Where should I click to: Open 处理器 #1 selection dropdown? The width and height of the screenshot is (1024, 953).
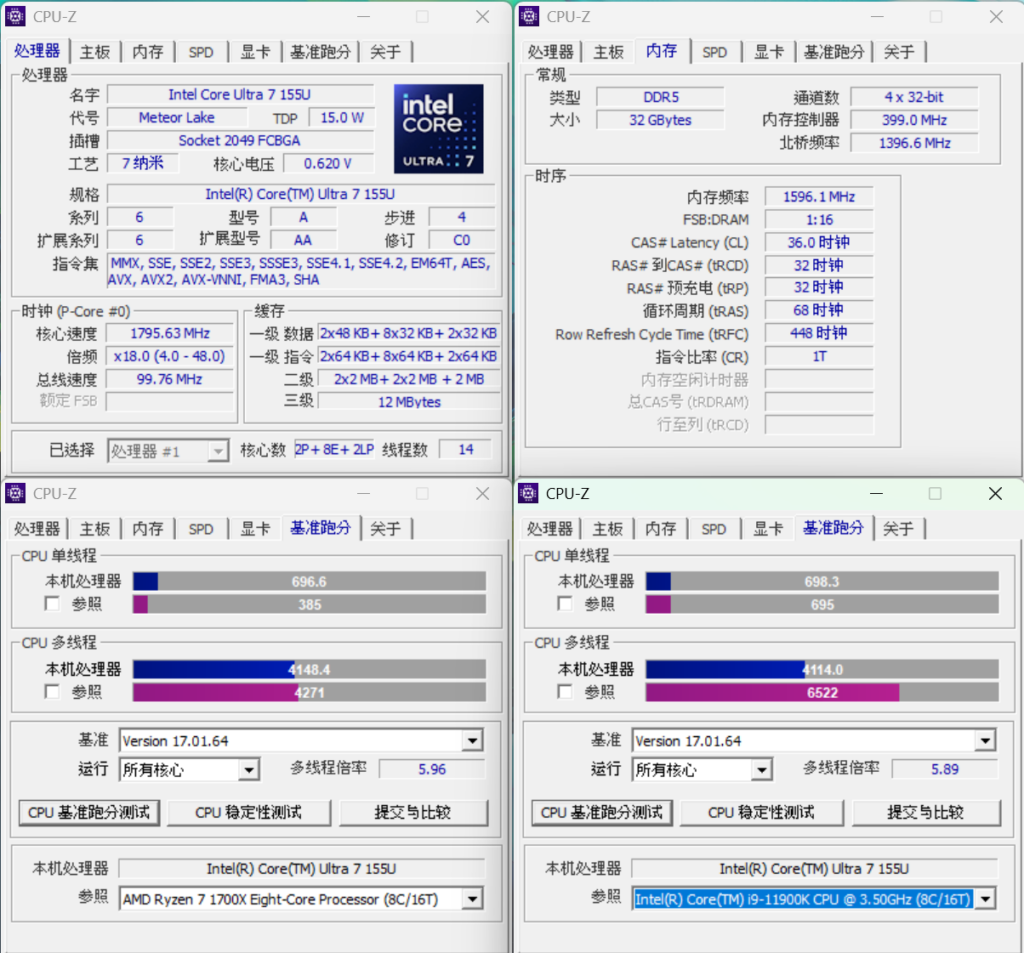[168, 451]
